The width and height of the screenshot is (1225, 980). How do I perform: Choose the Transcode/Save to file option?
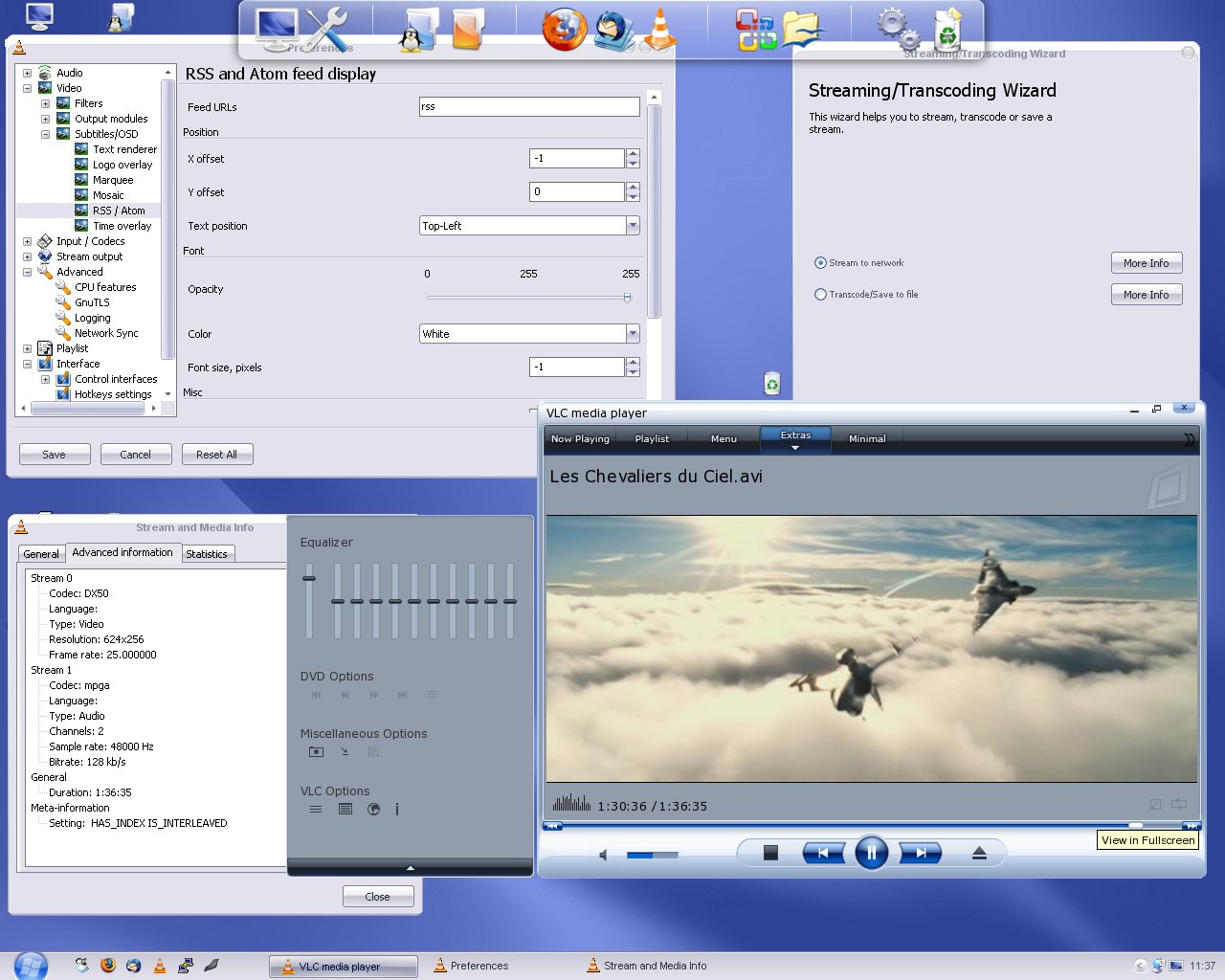pyautogui.click(x=820, y=295)
